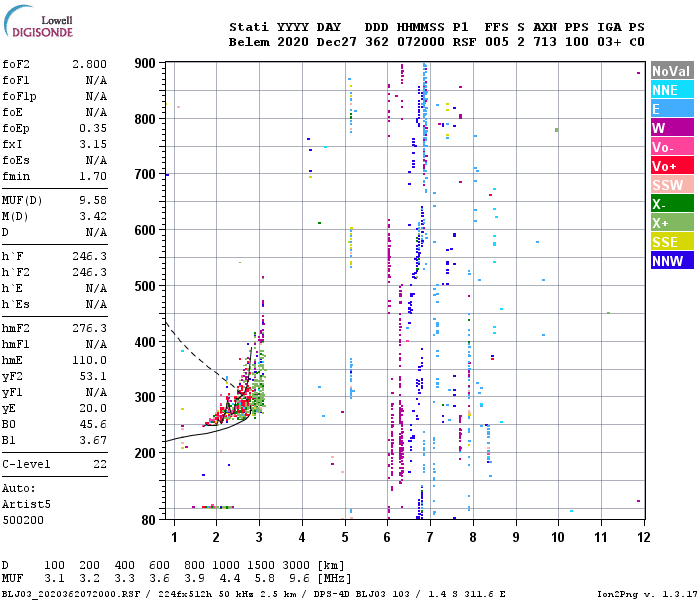The width and height of the screenshot is (700, 600).
Task: Select the SSE legend swatch
Action: (x=672, y=242)
